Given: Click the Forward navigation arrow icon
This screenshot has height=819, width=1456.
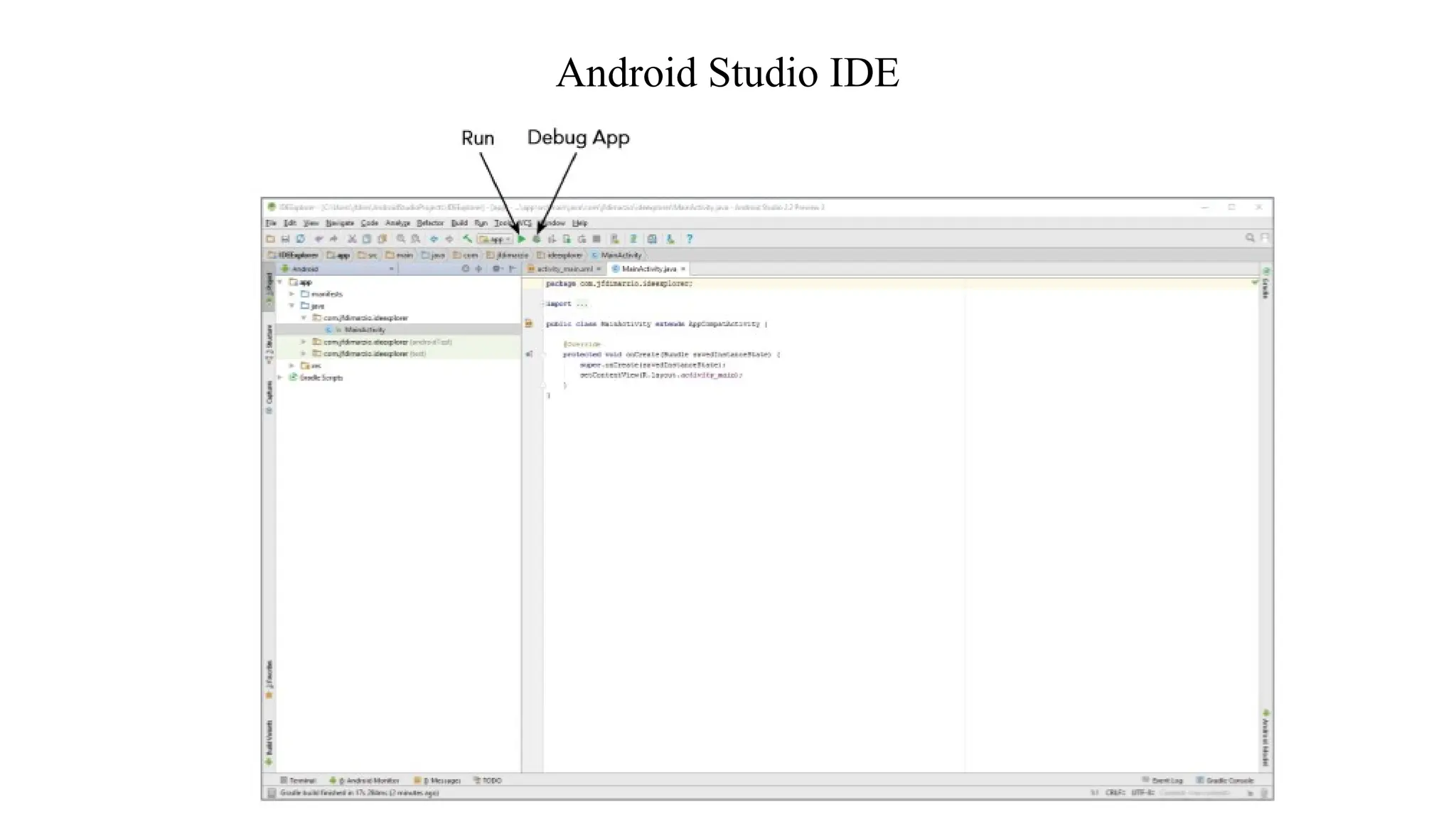Looking at the screenshot, I should pos(449,240).
